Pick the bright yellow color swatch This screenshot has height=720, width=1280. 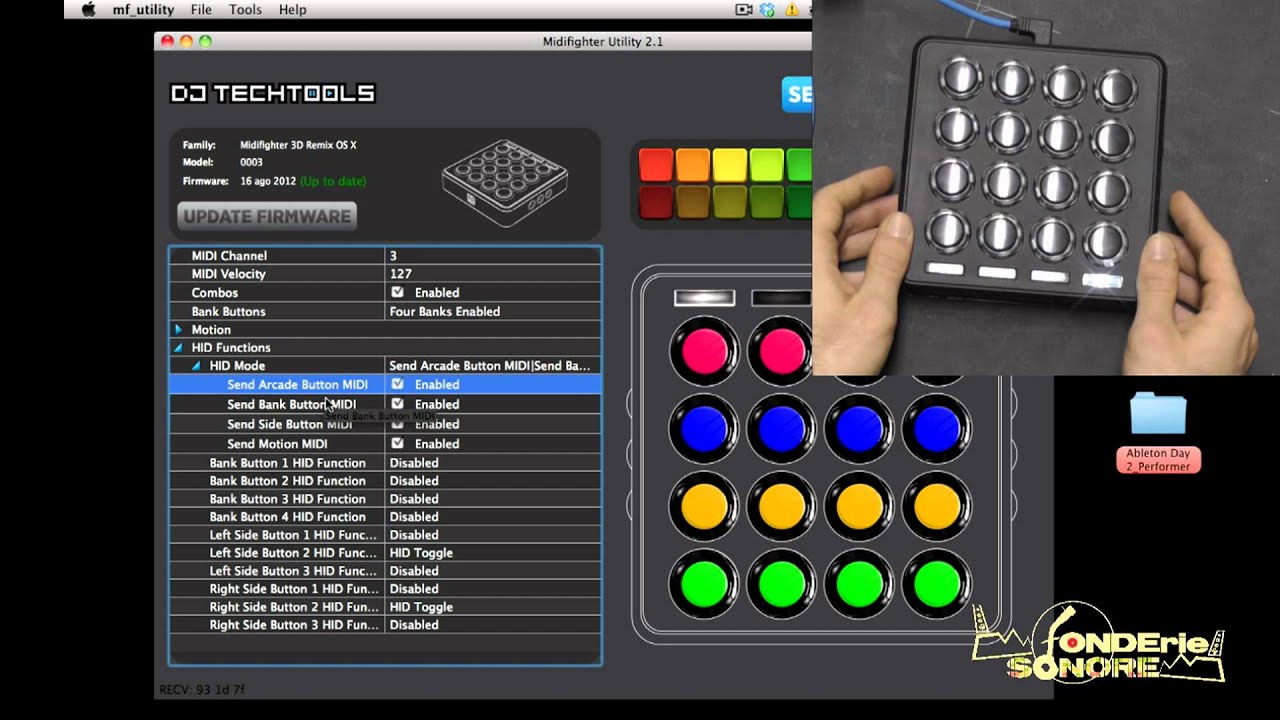(x=730, y=165)
